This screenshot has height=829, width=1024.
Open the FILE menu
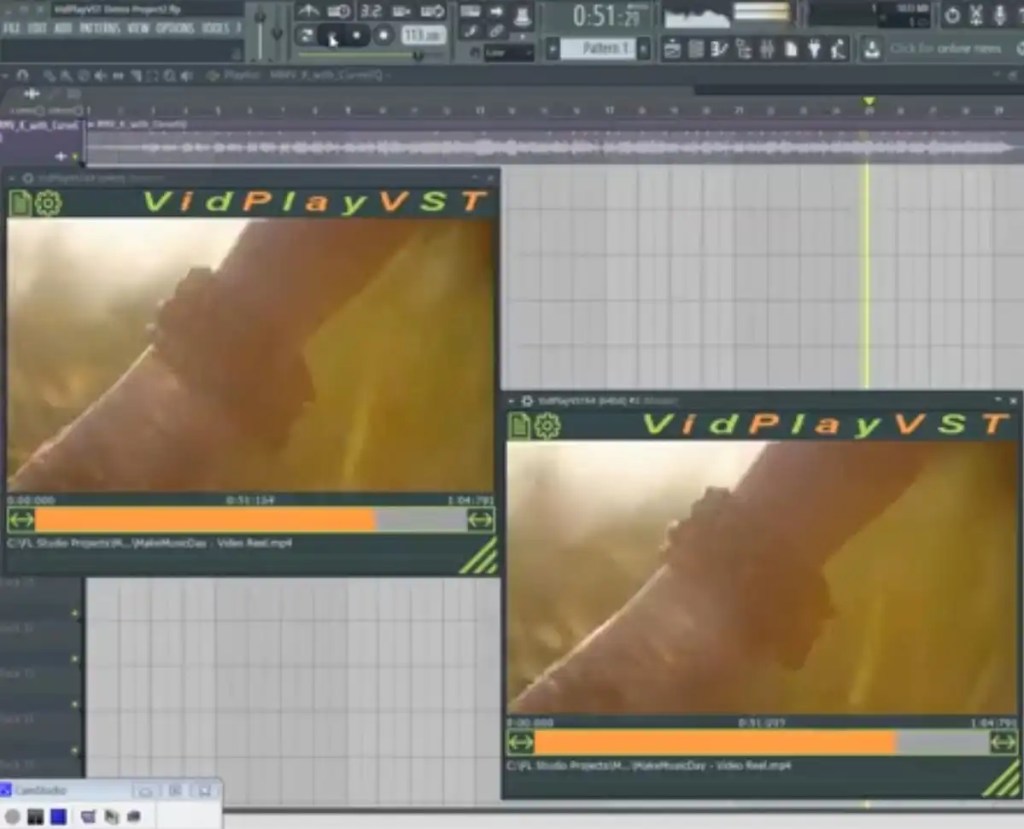tap(11, 29)
